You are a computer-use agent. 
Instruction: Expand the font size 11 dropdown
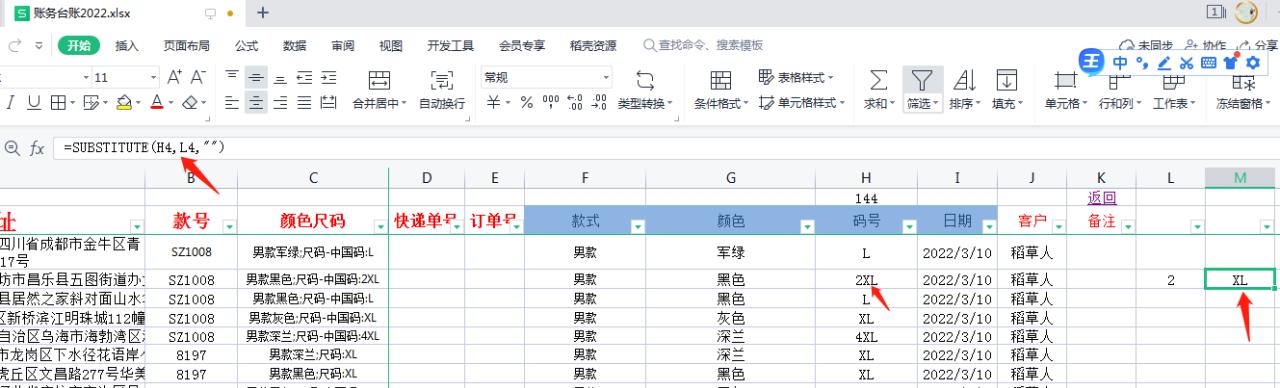153,77
